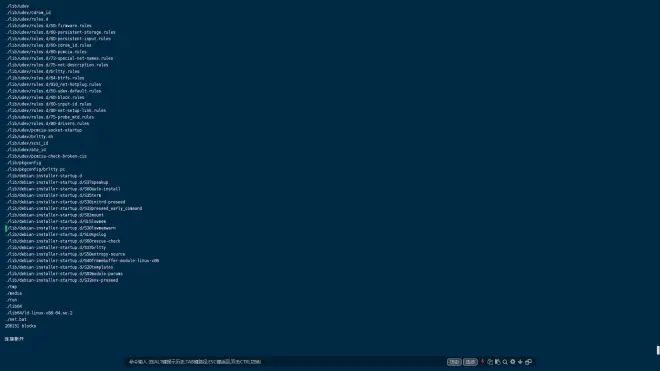Viewport: 660px width, 371px height.
Task: Click the line ending 'S60rescue-check'
Action: (x=63, y=241)
